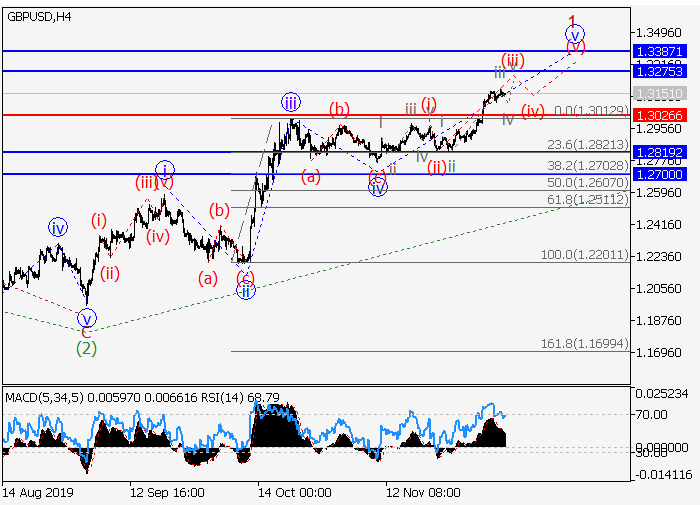Select the red wave 1 label at top
700x505 pixels.
pos(572,20)
